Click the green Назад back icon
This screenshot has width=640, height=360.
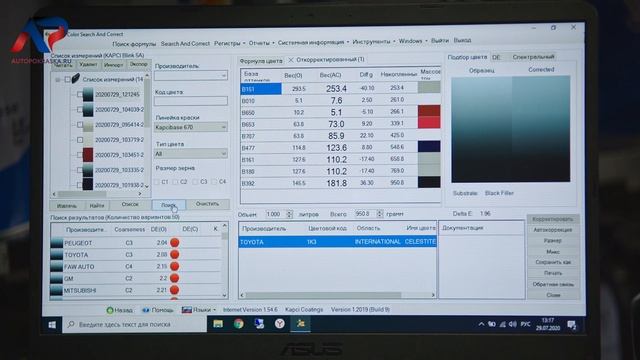tap(110, 310)
